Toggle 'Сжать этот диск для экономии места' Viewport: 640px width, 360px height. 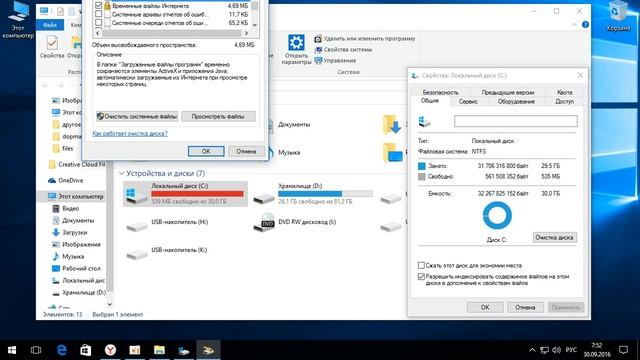pos(421,265)
